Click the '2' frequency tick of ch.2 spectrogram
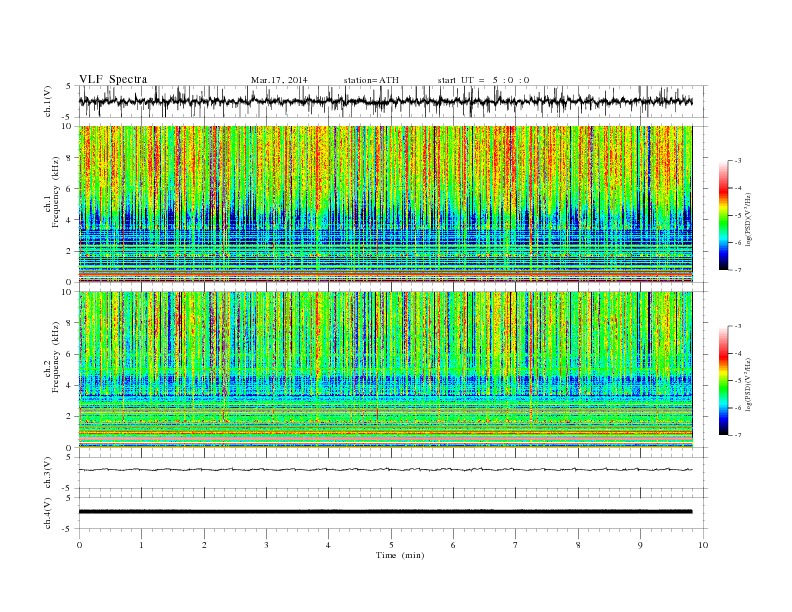The height and width of the screenshot is (612, 792). tap(70, 417)
